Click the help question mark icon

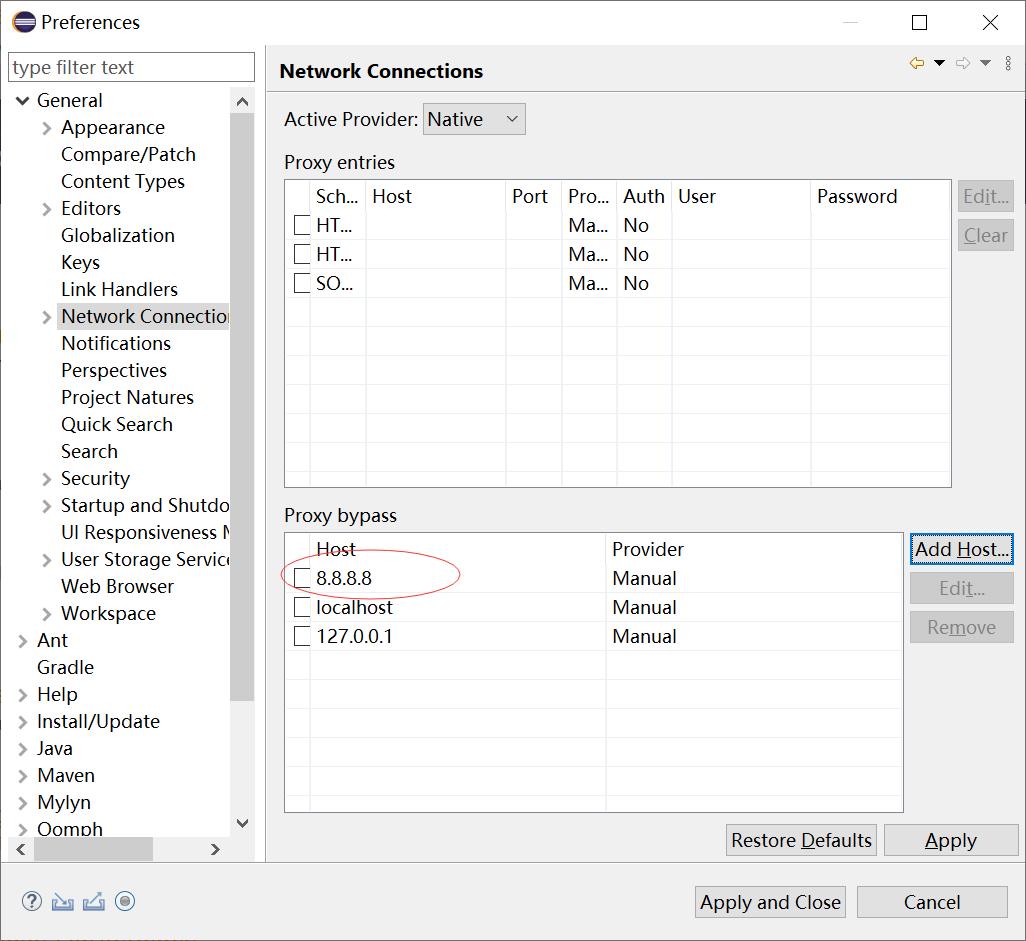(31, 901)
